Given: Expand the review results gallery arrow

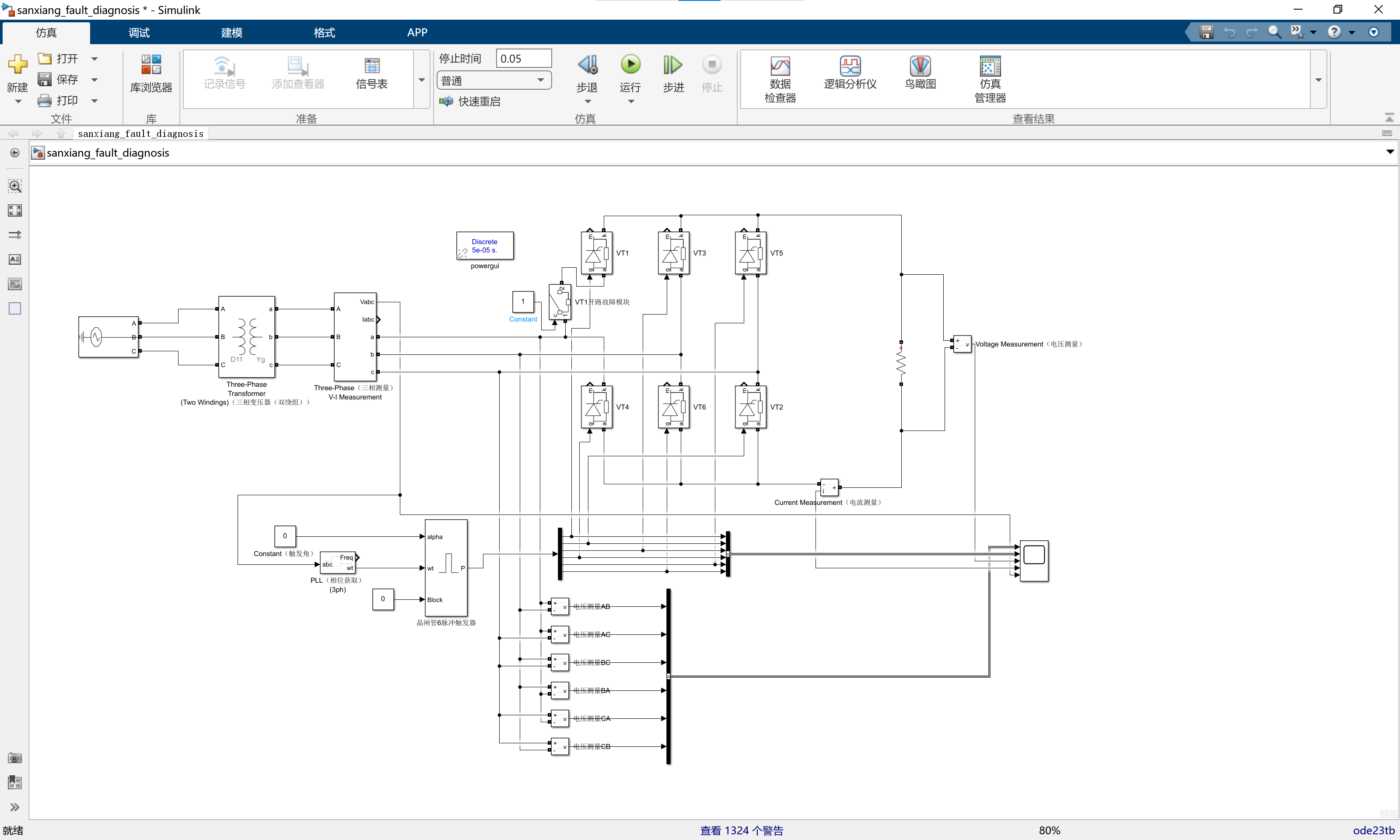Looking at the screenshot, I should (1319, 80).
